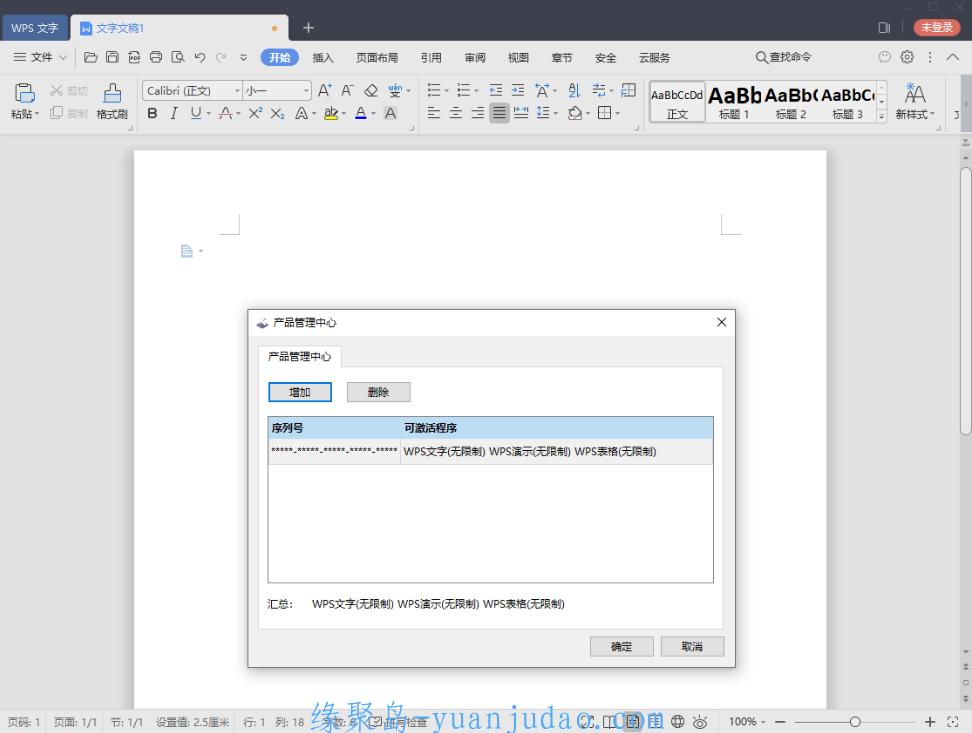Toggle bold formatting
This screenshot has width=972, height=733.
[152, 113]
